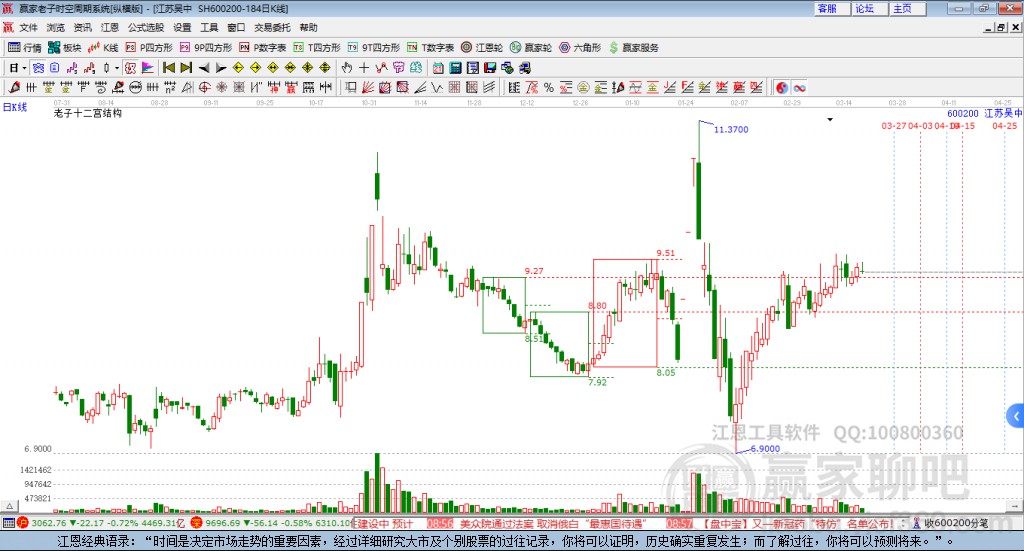The image size is (1024, 551).
Task: Toggle the yin-yang icon button
Action: (782, 87)
